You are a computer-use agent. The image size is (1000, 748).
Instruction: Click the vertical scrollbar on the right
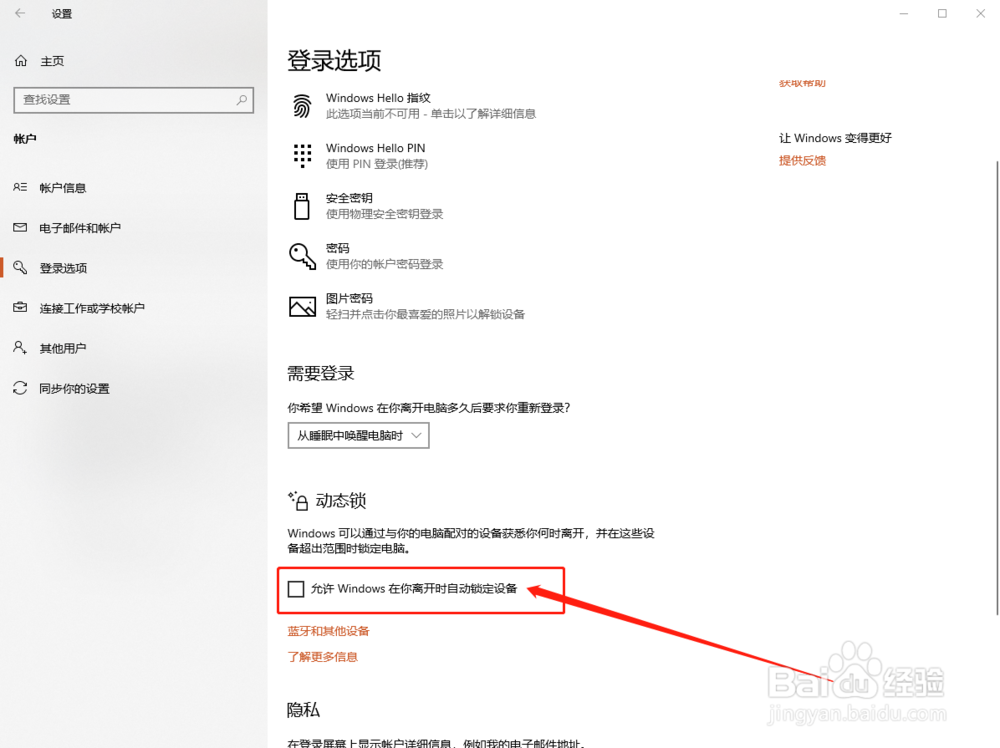(x=996, y=388)
